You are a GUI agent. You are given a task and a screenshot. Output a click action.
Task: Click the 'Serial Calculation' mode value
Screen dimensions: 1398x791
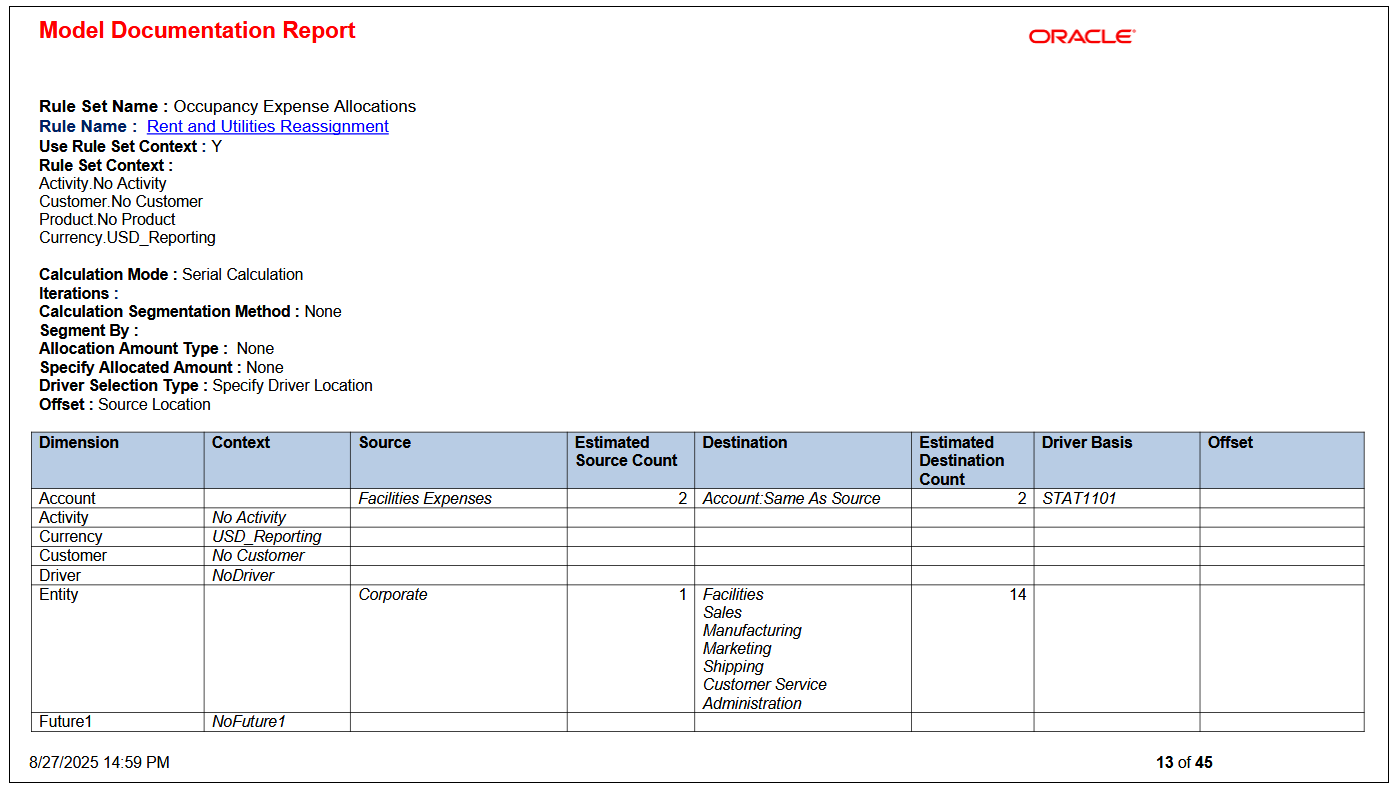[242, 274]
